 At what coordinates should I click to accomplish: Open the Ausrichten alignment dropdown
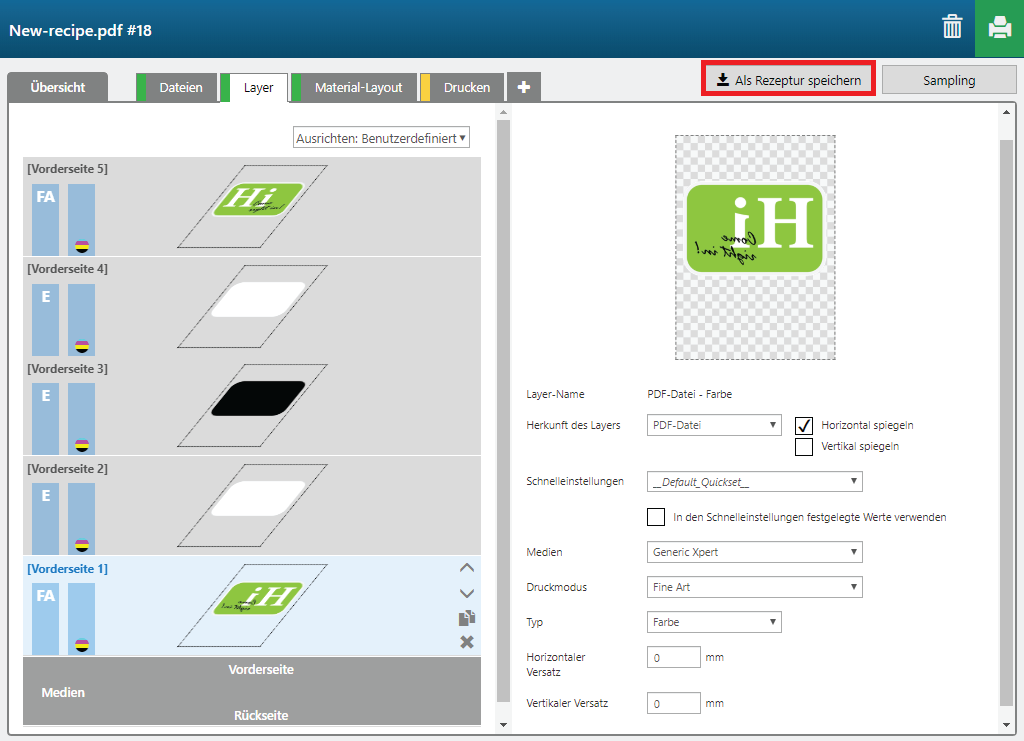pos(381,138)
